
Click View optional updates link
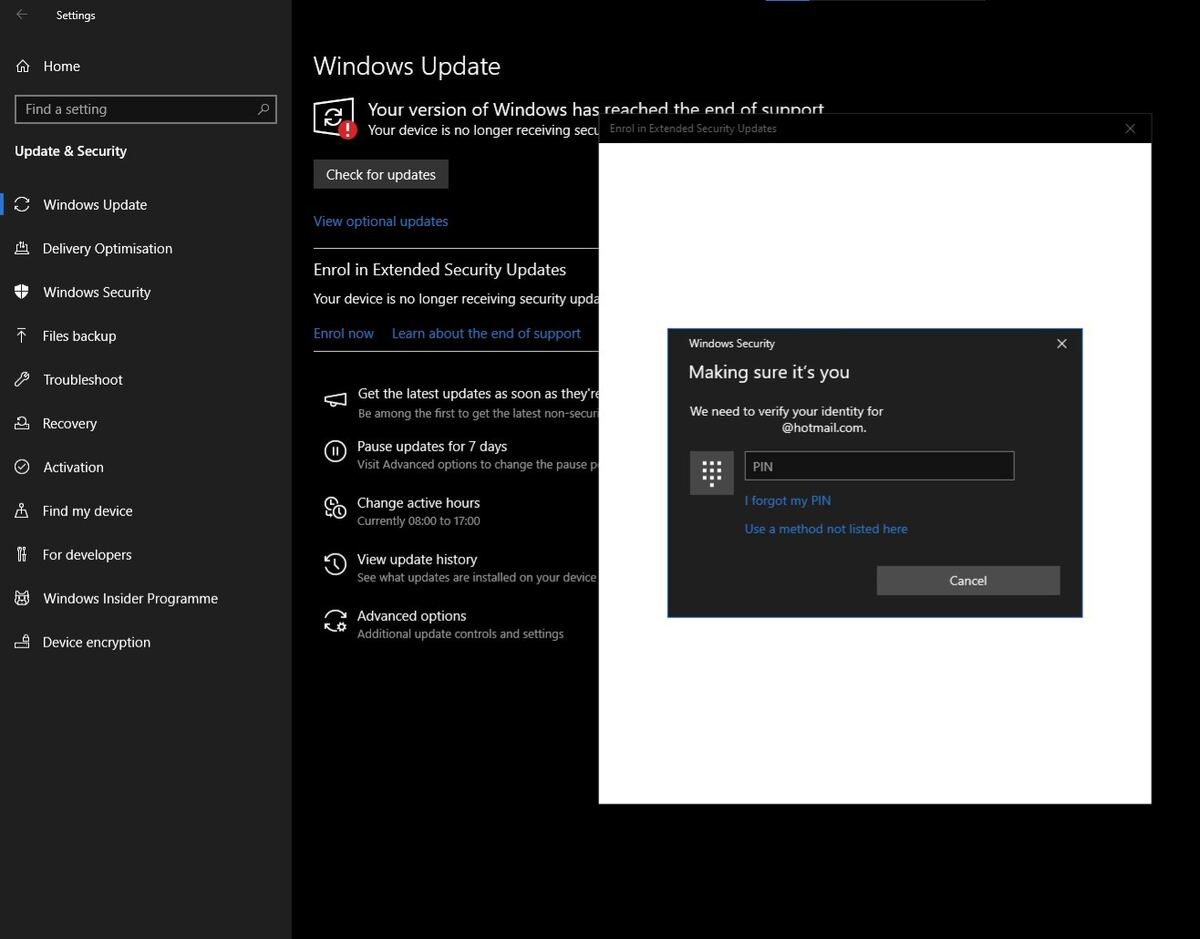[381, 221]
